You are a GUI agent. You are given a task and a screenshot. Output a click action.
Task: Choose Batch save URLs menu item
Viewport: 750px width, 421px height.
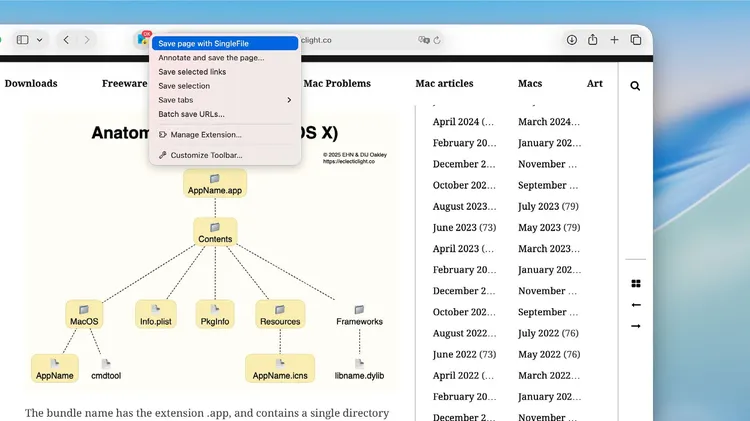point(191,114)
